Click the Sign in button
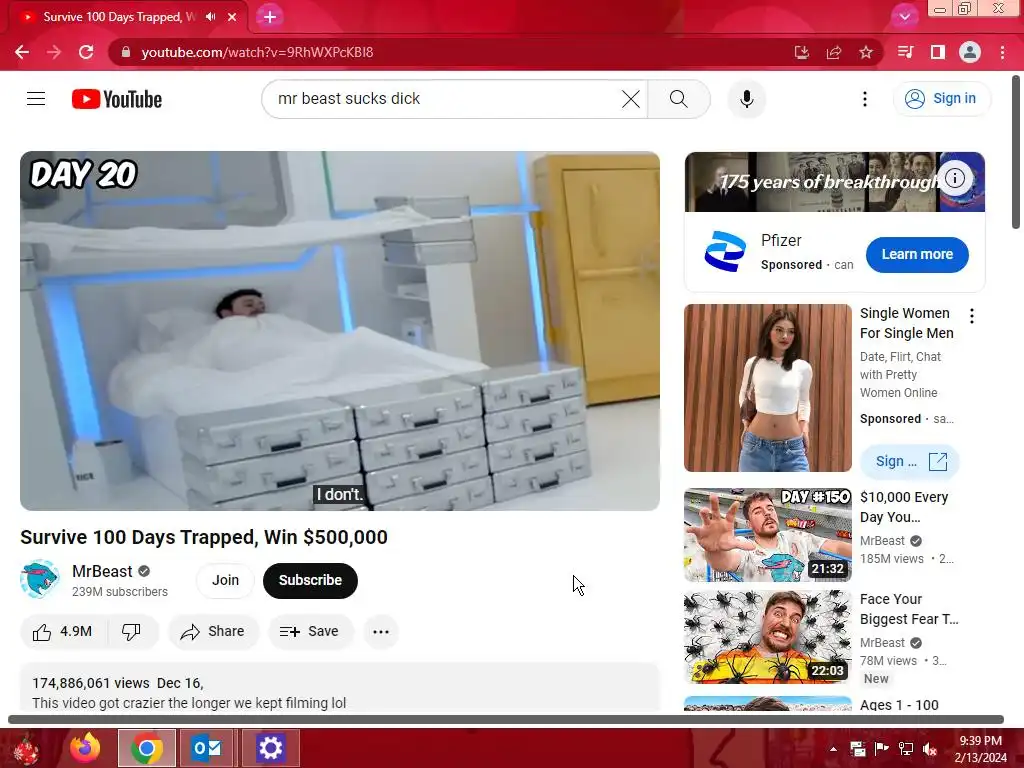 pos(941,99)
